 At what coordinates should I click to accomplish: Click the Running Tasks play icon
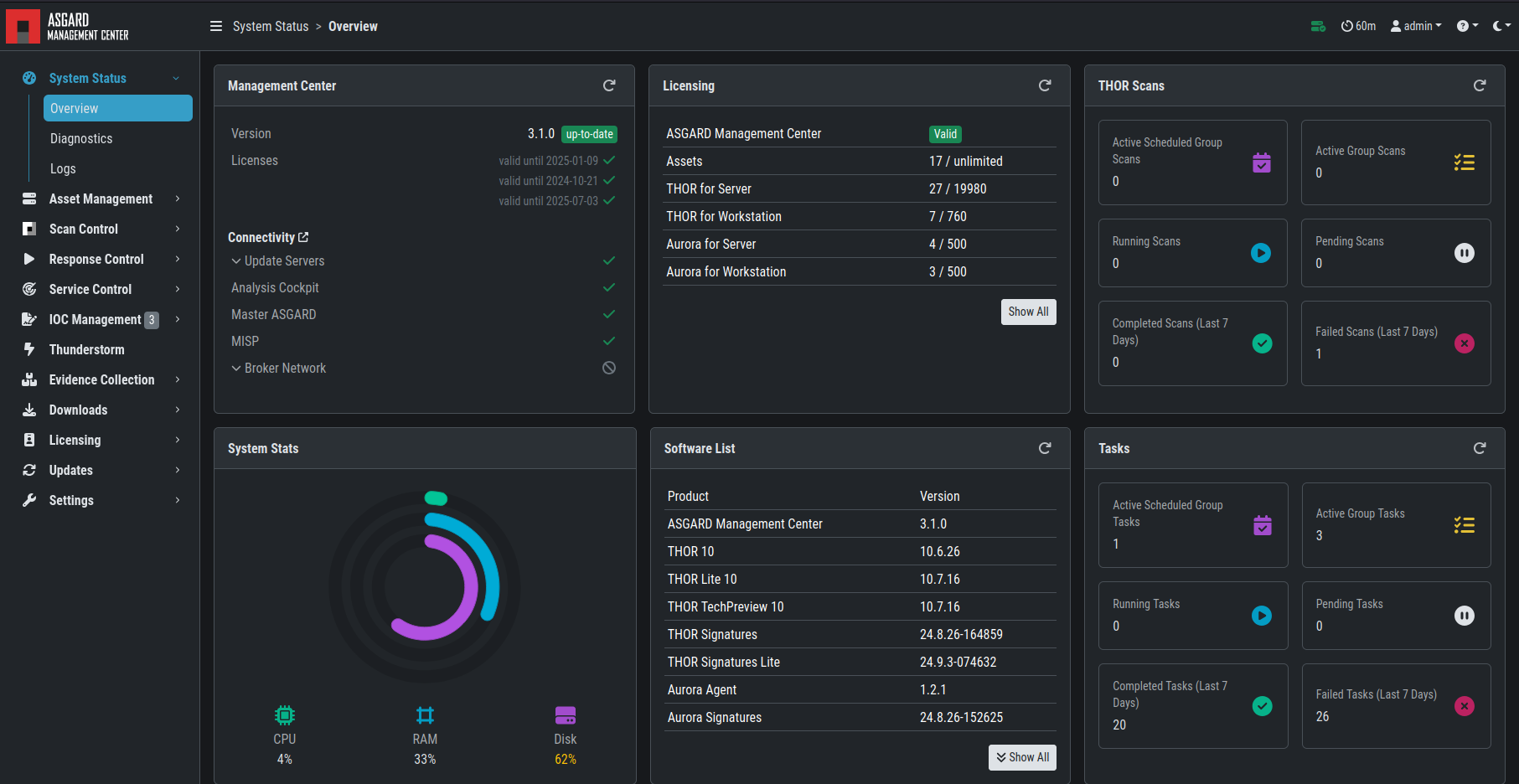coord(1262,616)
